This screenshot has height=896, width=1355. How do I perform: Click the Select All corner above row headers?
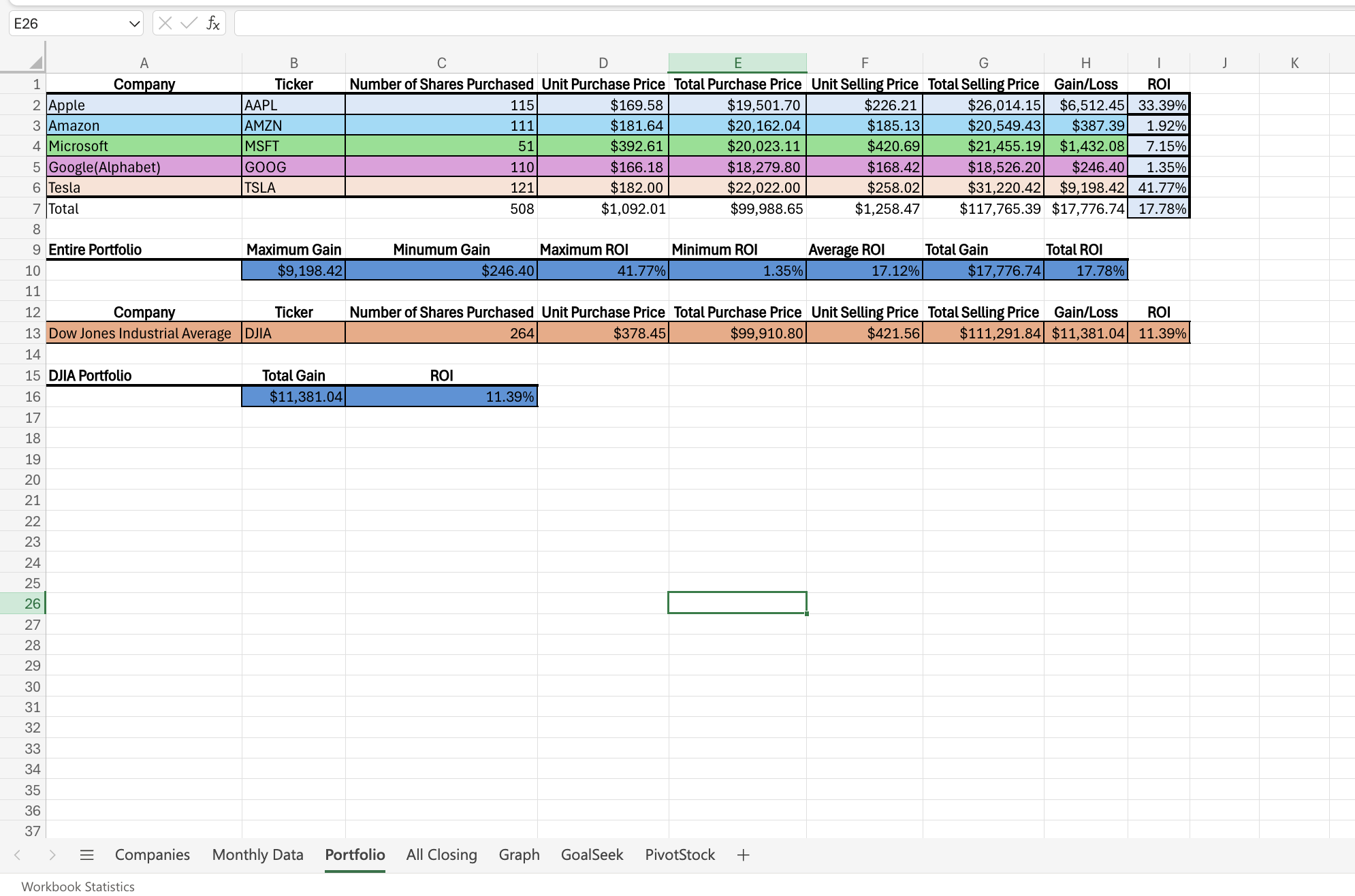[x=32, y=62]
